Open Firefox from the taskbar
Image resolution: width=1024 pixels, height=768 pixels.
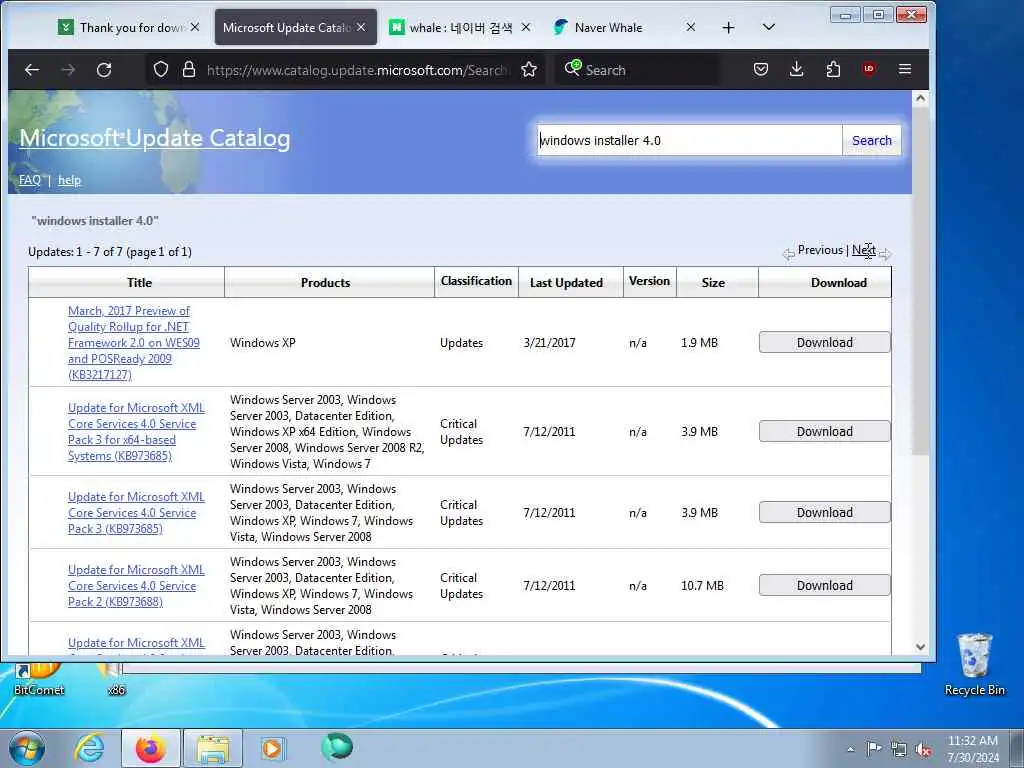pyautogui.click(x=151, y=748)
